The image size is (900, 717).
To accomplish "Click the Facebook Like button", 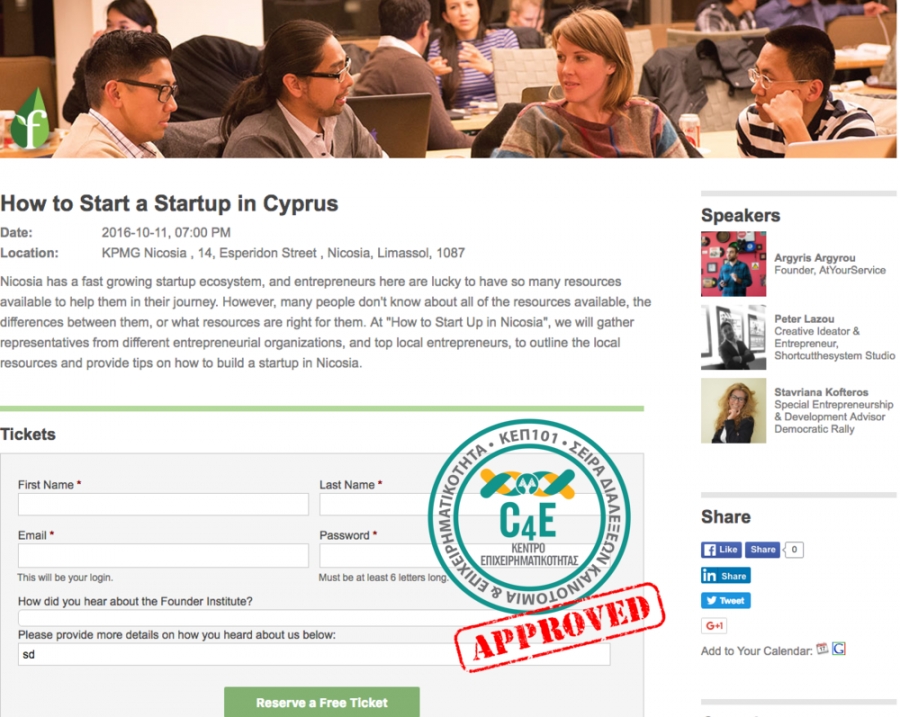I will point(721,549).
